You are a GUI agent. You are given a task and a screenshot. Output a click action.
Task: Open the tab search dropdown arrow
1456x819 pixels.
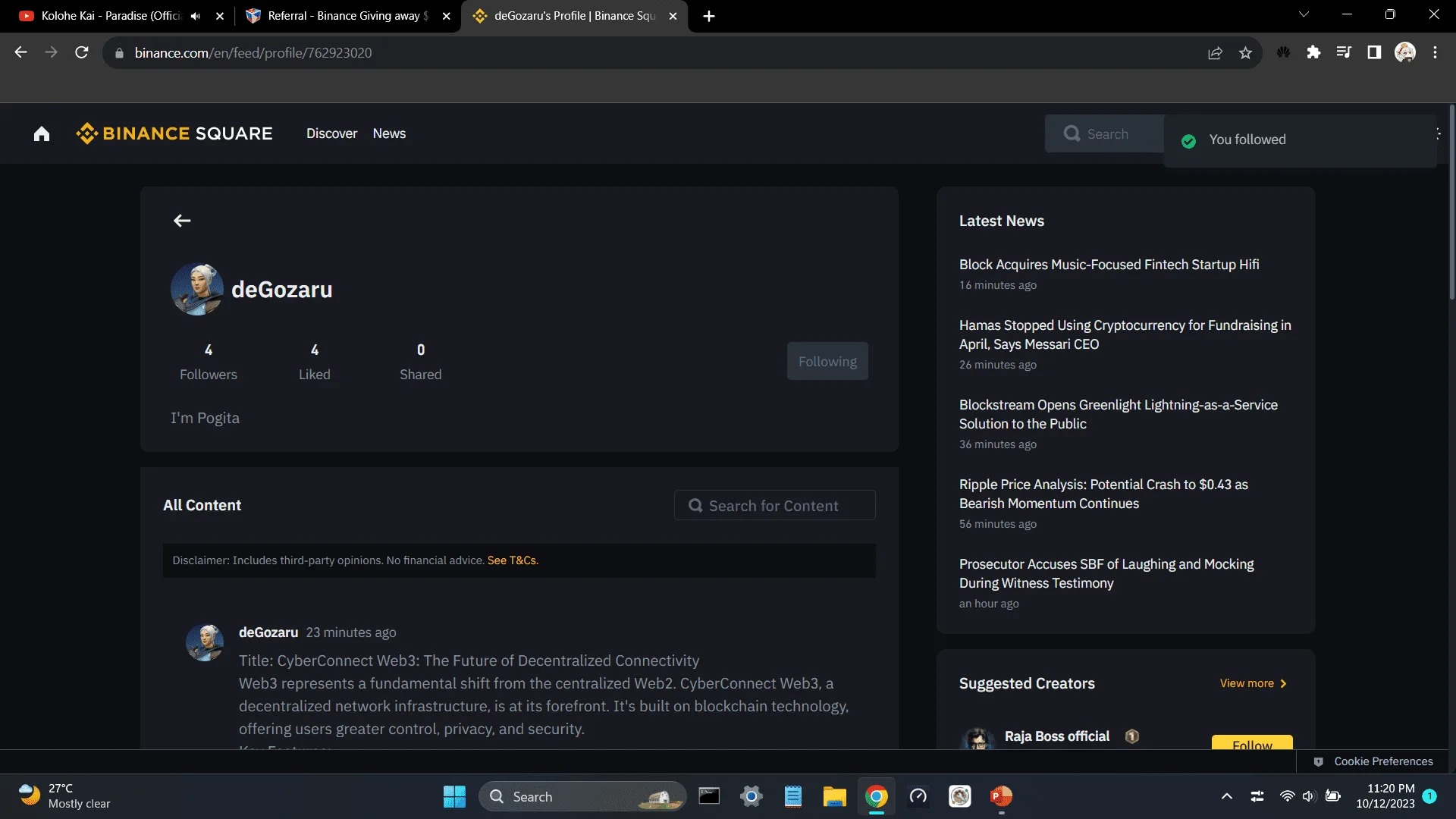pos(1304,15)
